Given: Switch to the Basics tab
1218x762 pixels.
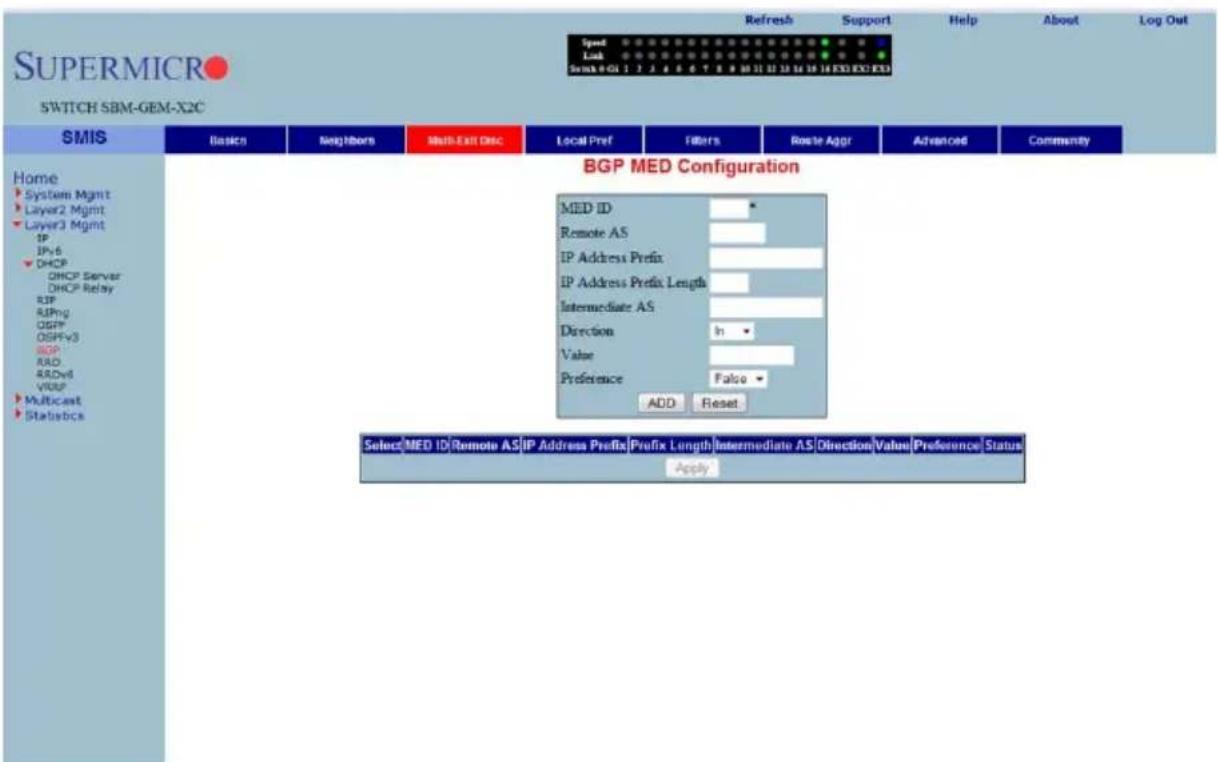Looking at the screenshot, I should pyautogui.click(x=227, y=141).
